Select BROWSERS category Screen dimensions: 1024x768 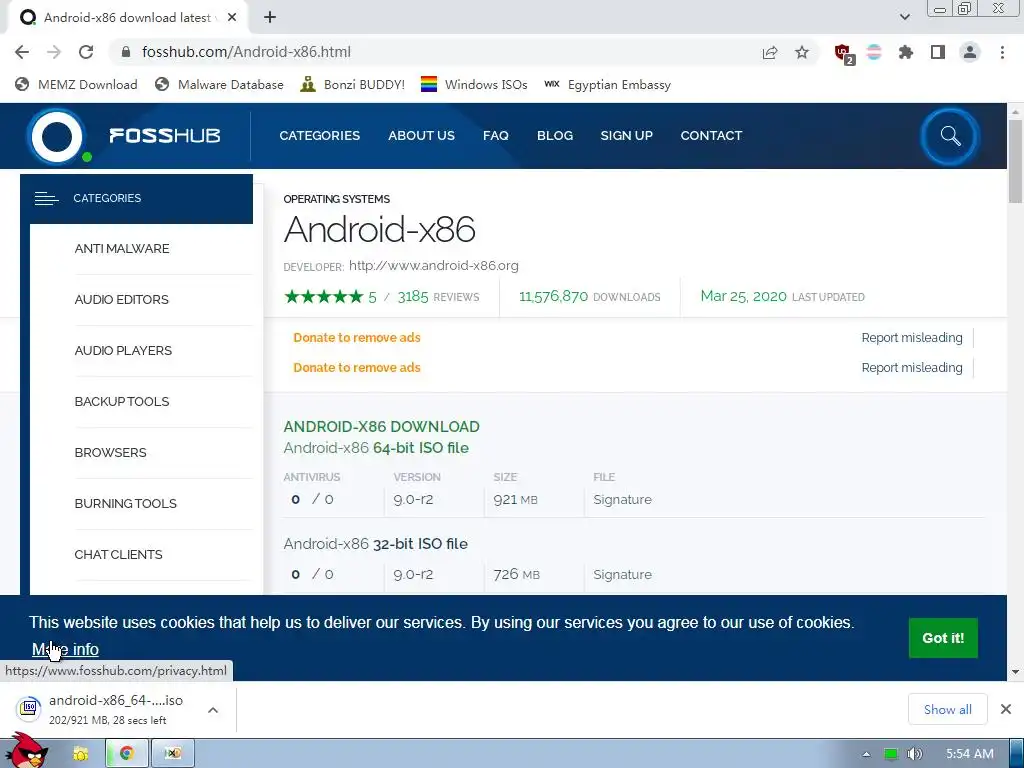[110, 453]
